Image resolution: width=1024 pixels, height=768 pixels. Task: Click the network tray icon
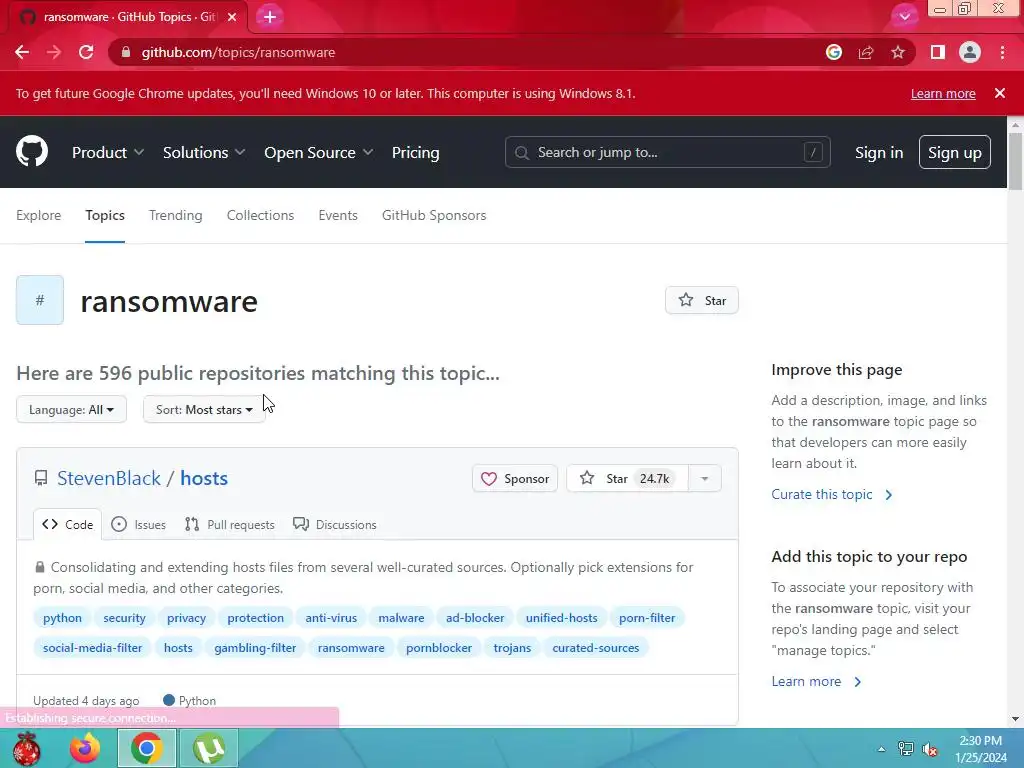(x=906, y=749)
